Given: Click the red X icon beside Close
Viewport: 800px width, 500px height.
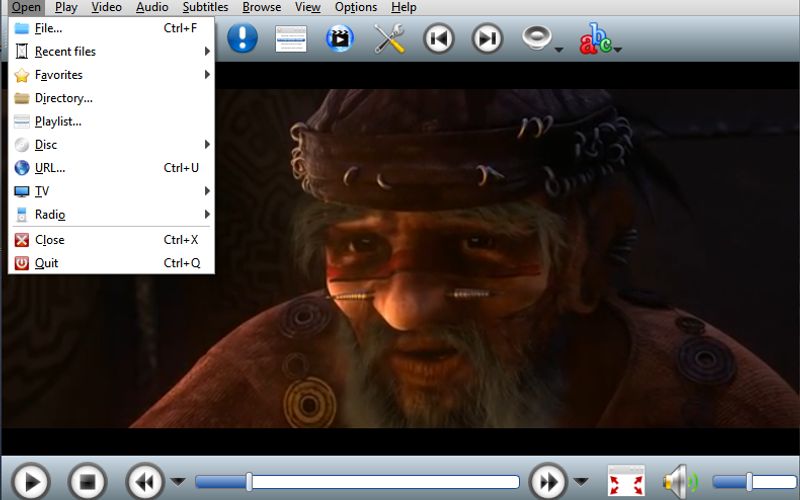Looking at the screenshot, I should [x=21, y=240].
